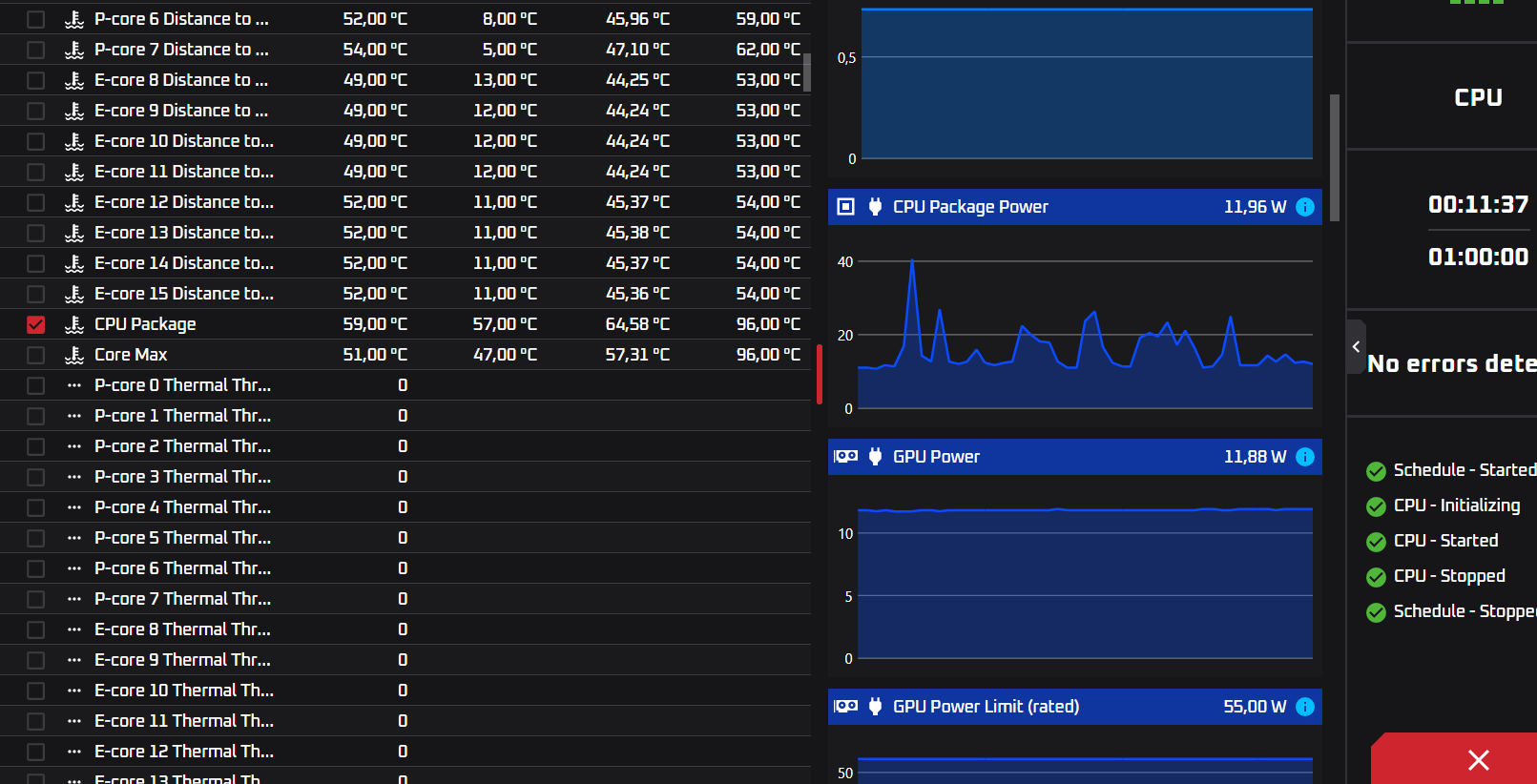1537x784 pixels.
Task: Select the CPU Package Power graph header
Action: (1075, 207)
